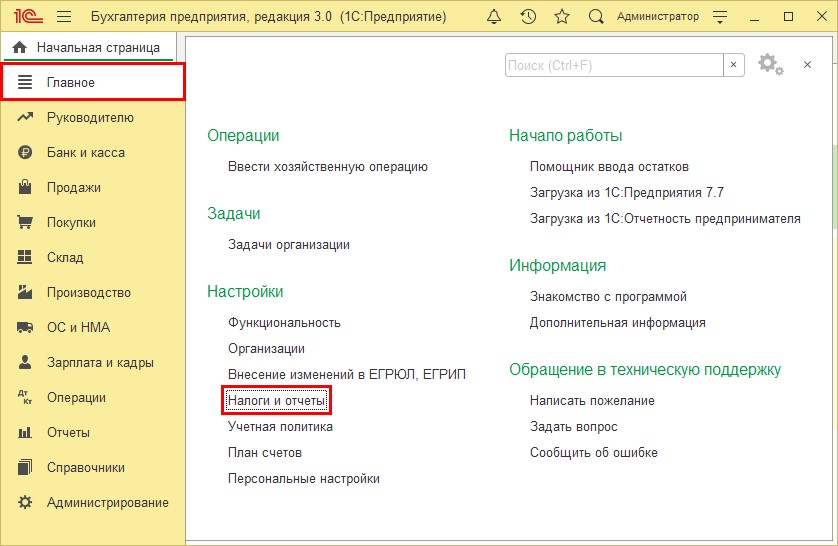This screenshot has width=838, height=546.
Task: Open Помощник ввода остатков
Action: tap(609, 167)
